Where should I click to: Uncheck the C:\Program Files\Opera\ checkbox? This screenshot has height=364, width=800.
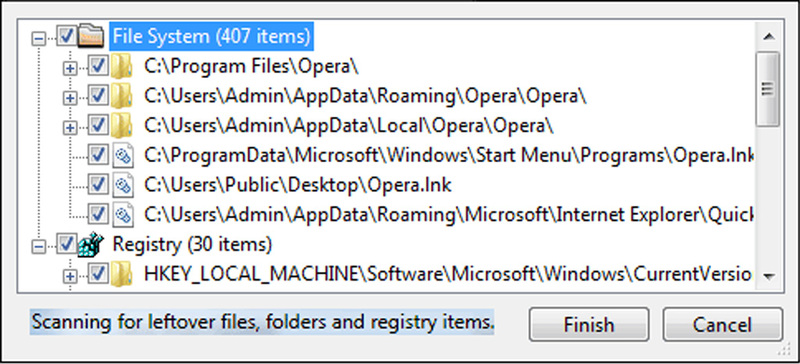(x=98, y=66)
